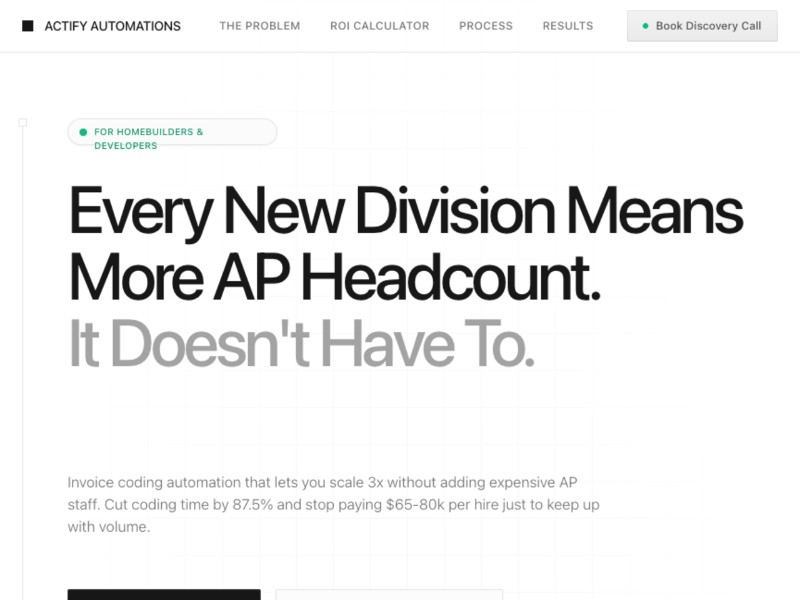Select the PROCESS nav item
This screenshot has height=600, width=800.
(x=485, y=26)
